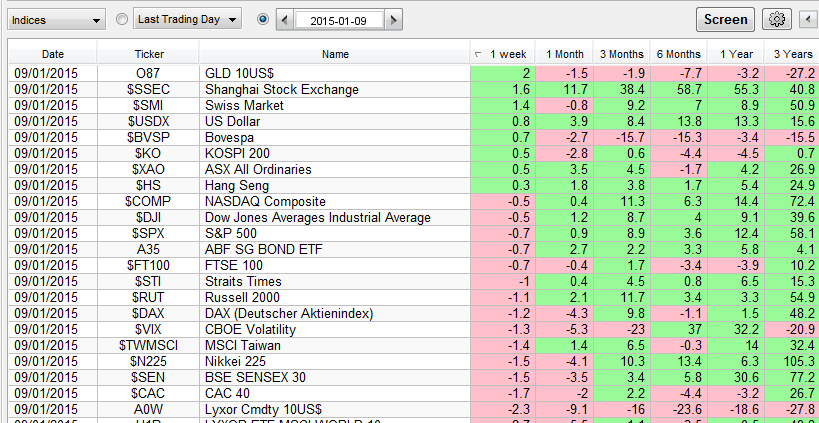Sort by the 1 Month column header

566,54
